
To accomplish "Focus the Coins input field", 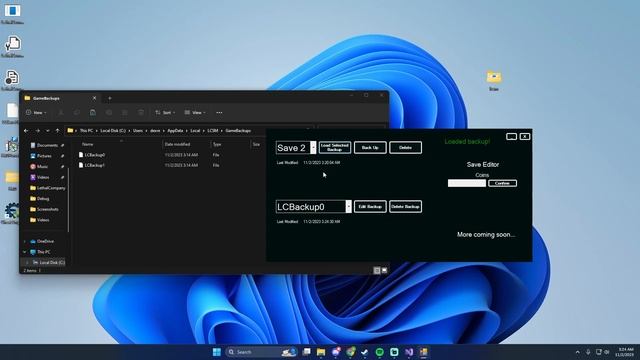I will tap(467, 183).
